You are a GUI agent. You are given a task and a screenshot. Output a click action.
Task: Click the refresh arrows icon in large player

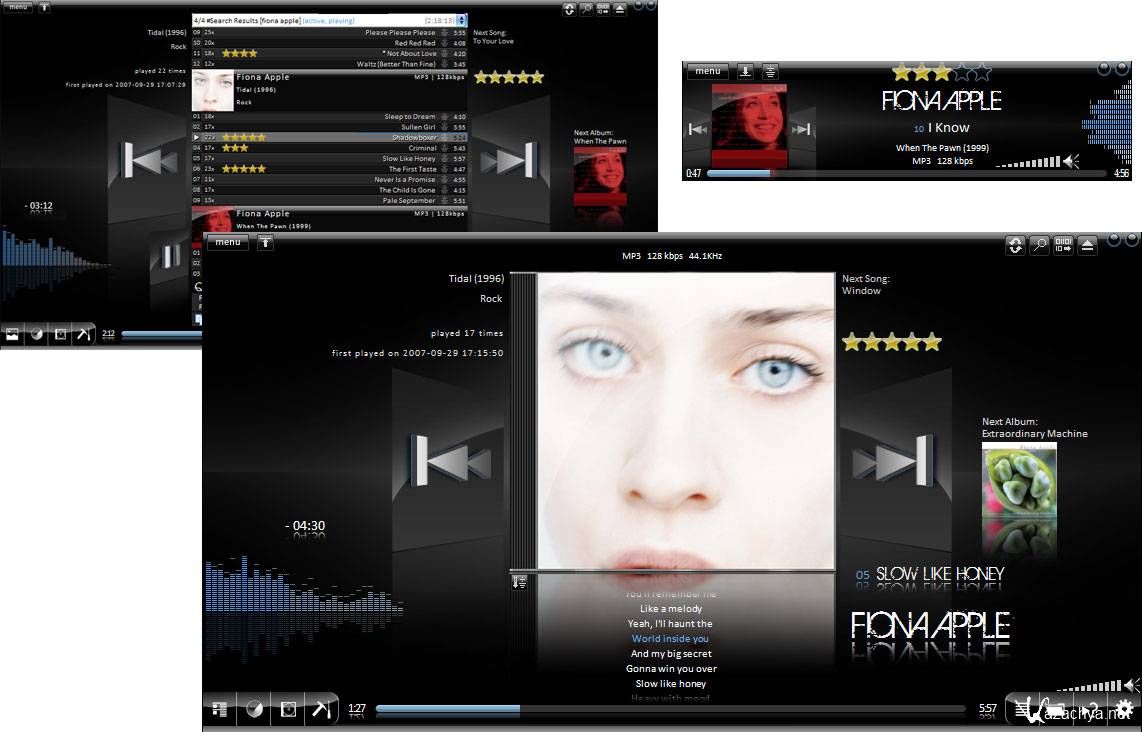1015,245
